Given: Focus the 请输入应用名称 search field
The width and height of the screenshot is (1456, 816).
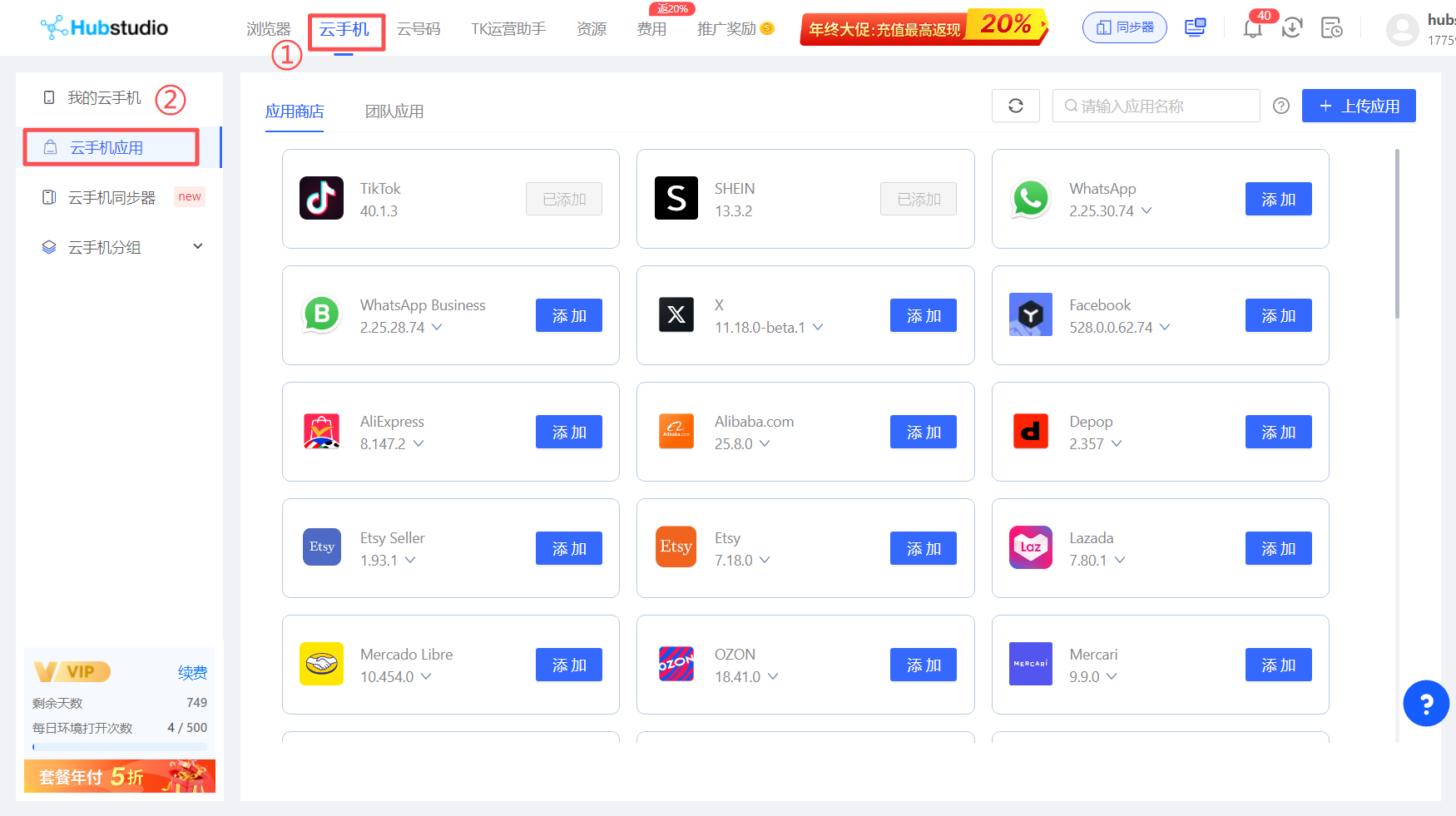Looking at the screenshot, I should (x=1156, y=106).
